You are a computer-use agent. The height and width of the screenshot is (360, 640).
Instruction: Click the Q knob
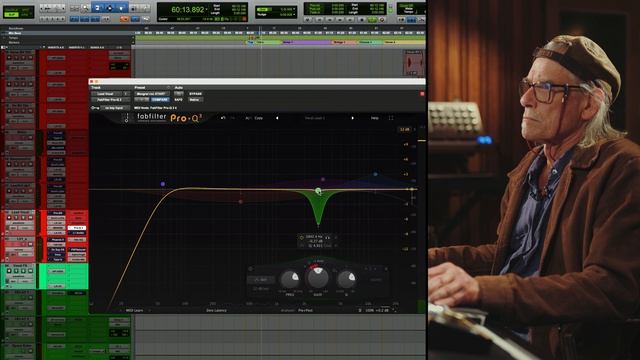pyautogui.click(x=347, y=280)
